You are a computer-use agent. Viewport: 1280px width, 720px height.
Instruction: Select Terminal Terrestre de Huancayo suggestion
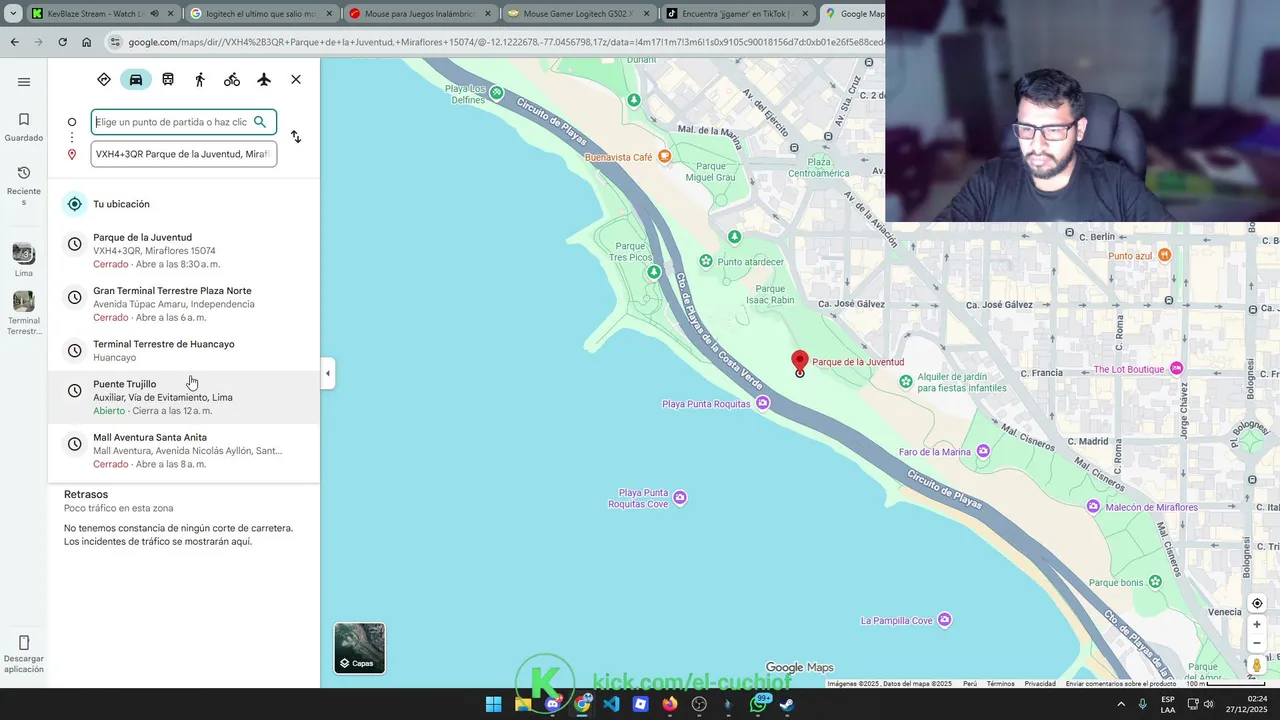coord(184,350)
